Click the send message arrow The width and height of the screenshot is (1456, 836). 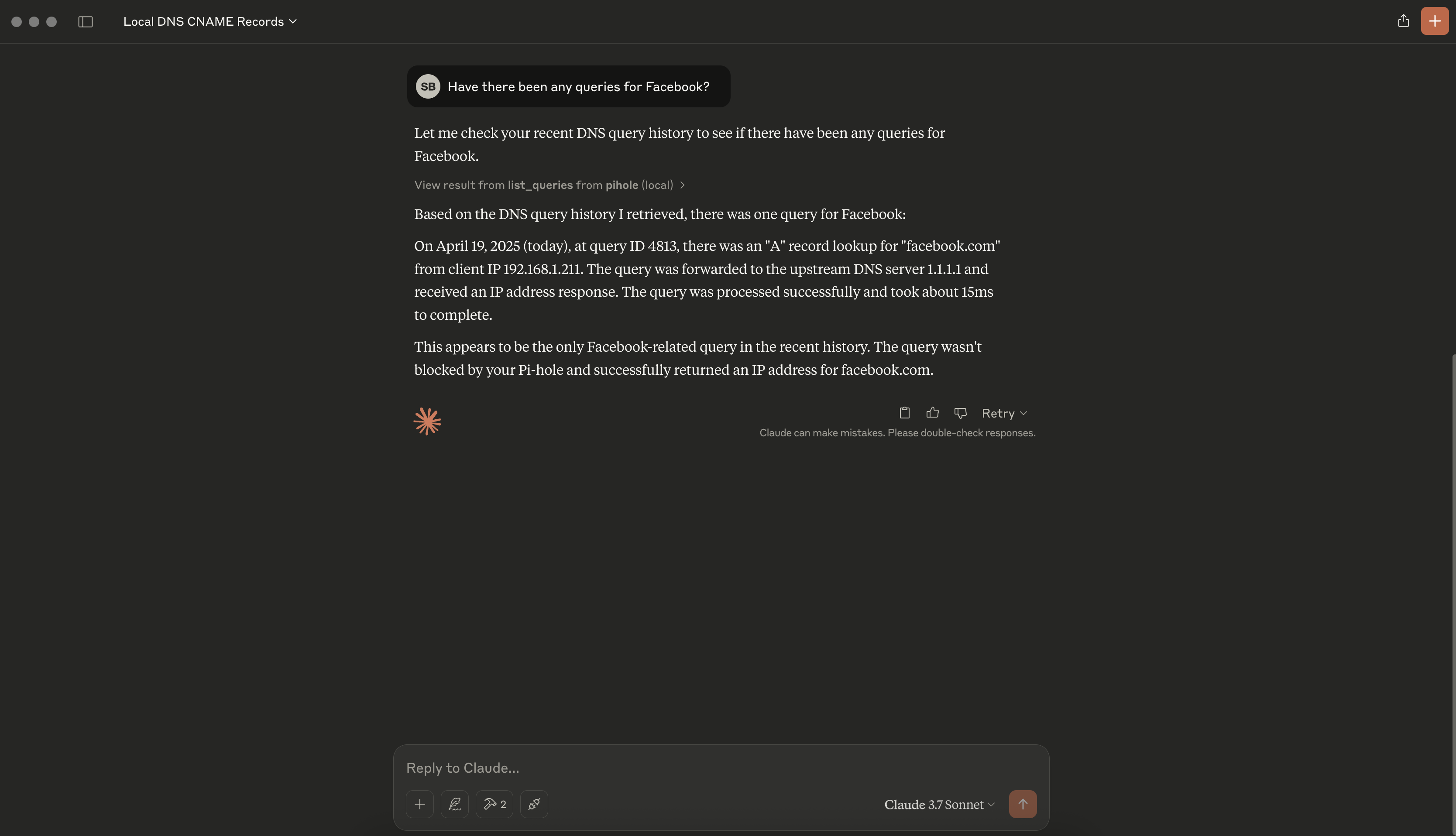(1023, 804)
